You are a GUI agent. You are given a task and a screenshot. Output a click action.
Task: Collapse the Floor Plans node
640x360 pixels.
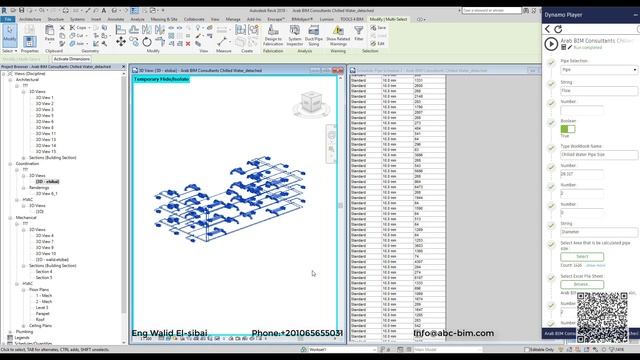coord(24,290)
